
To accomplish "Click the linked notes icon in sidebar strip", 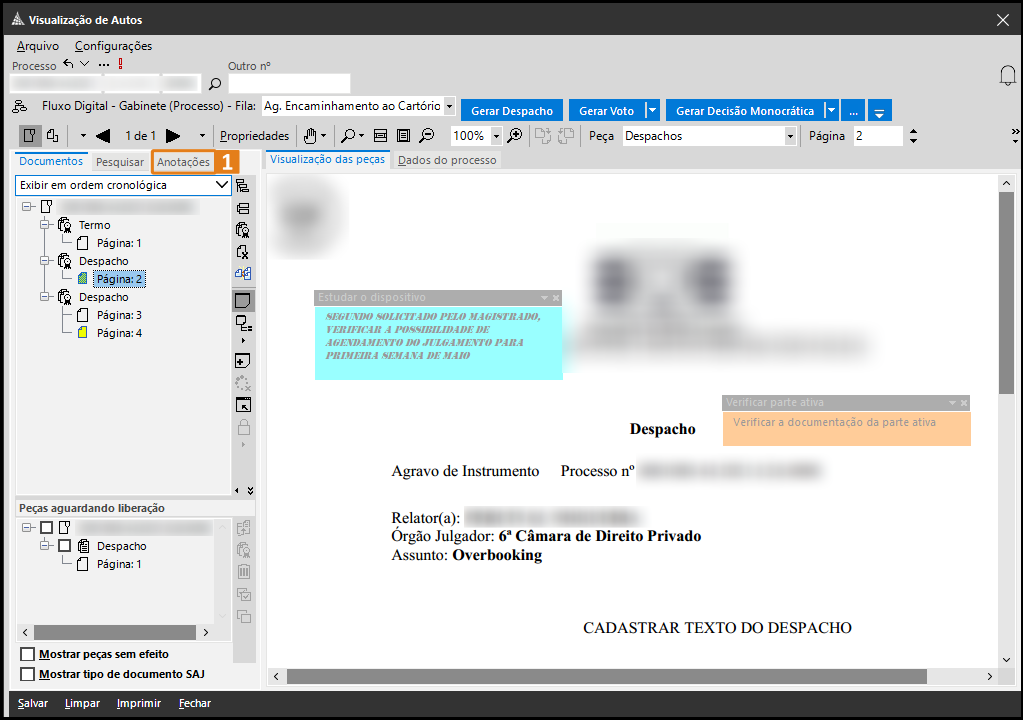I will 243,323.
